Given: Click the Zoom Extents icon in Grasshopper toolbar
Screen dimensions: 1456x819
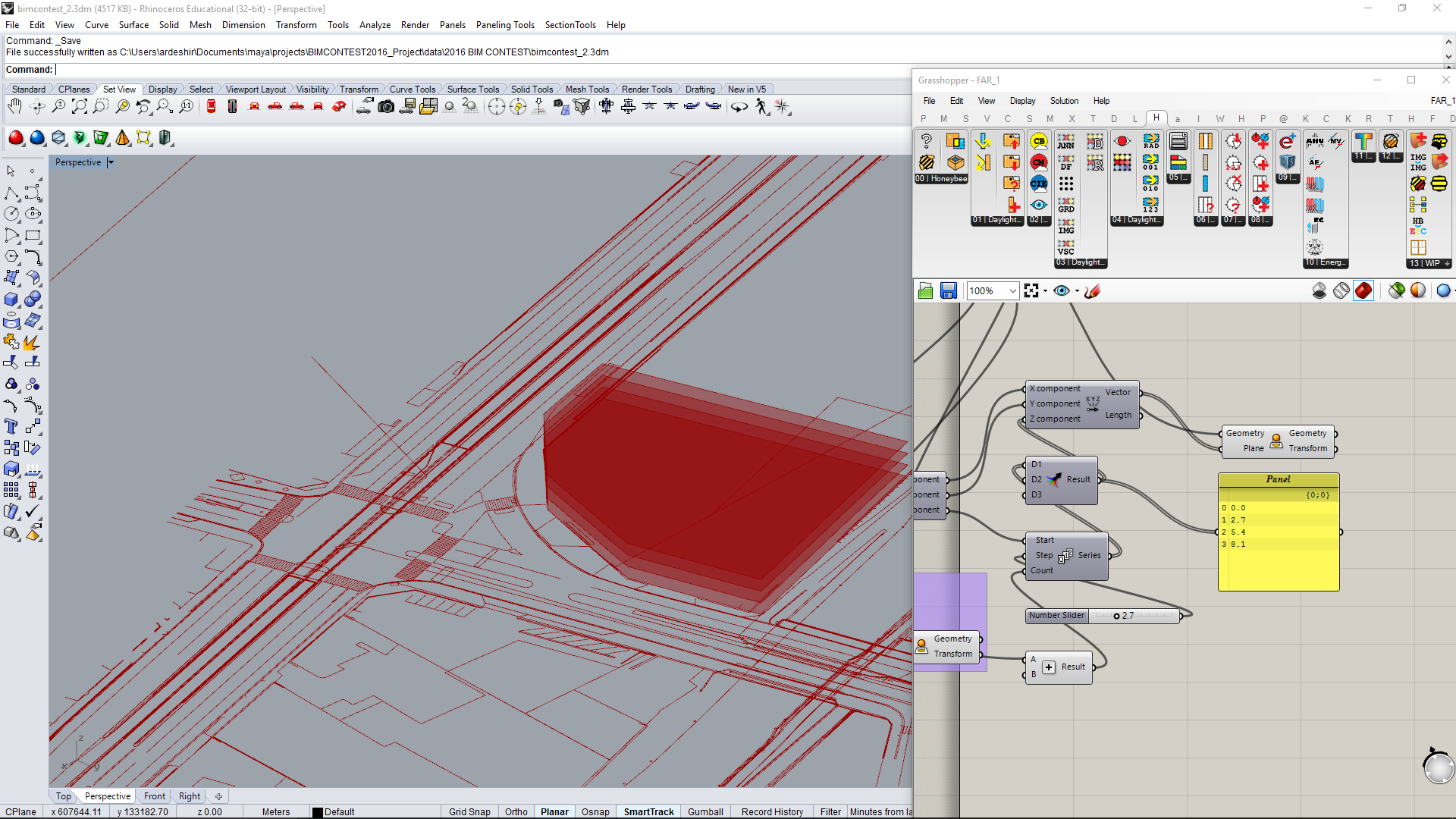Looking at the screenshot, I should (1031, 291).
